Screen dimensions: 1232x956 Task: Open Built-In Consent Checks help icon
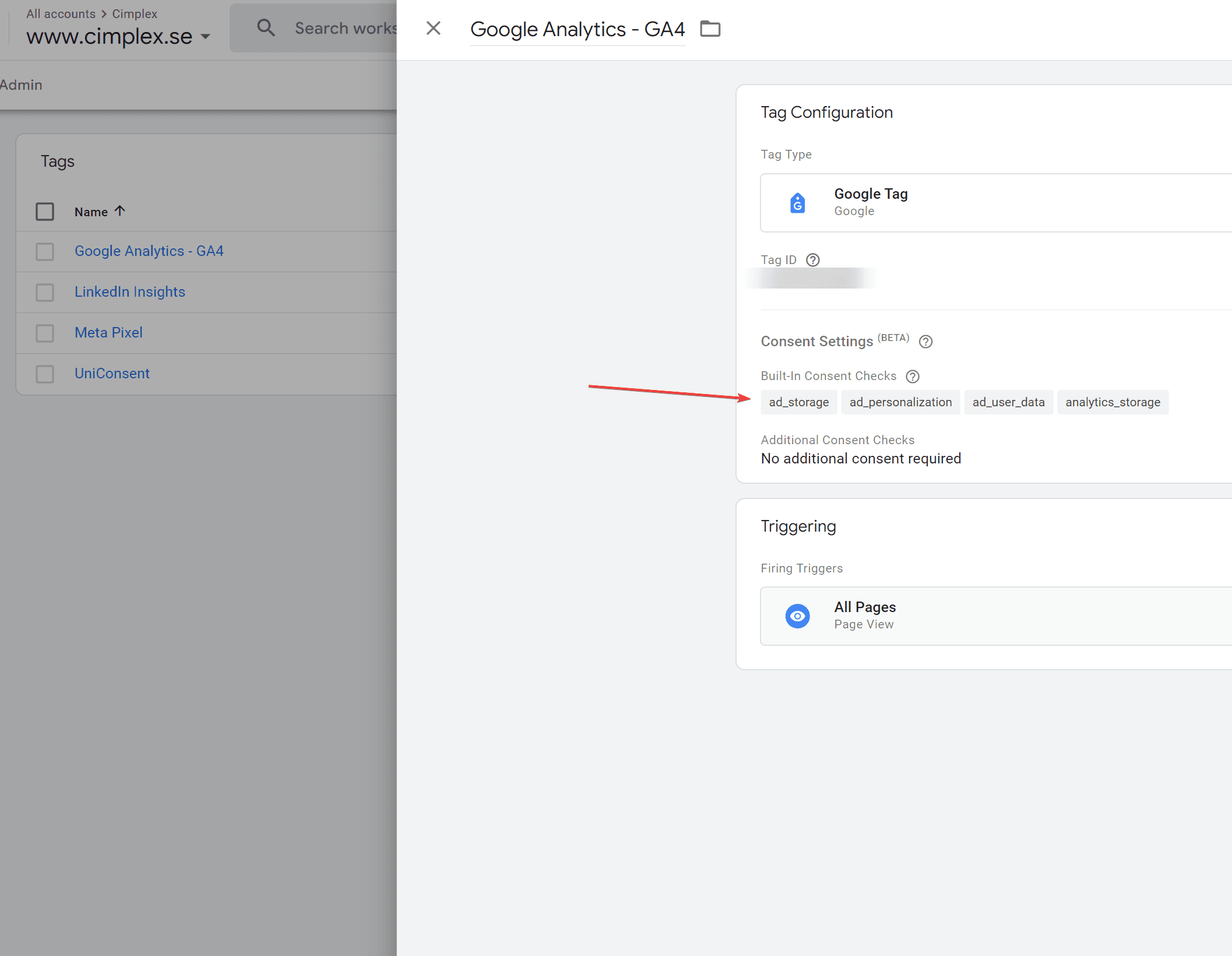tap(913, 377)
